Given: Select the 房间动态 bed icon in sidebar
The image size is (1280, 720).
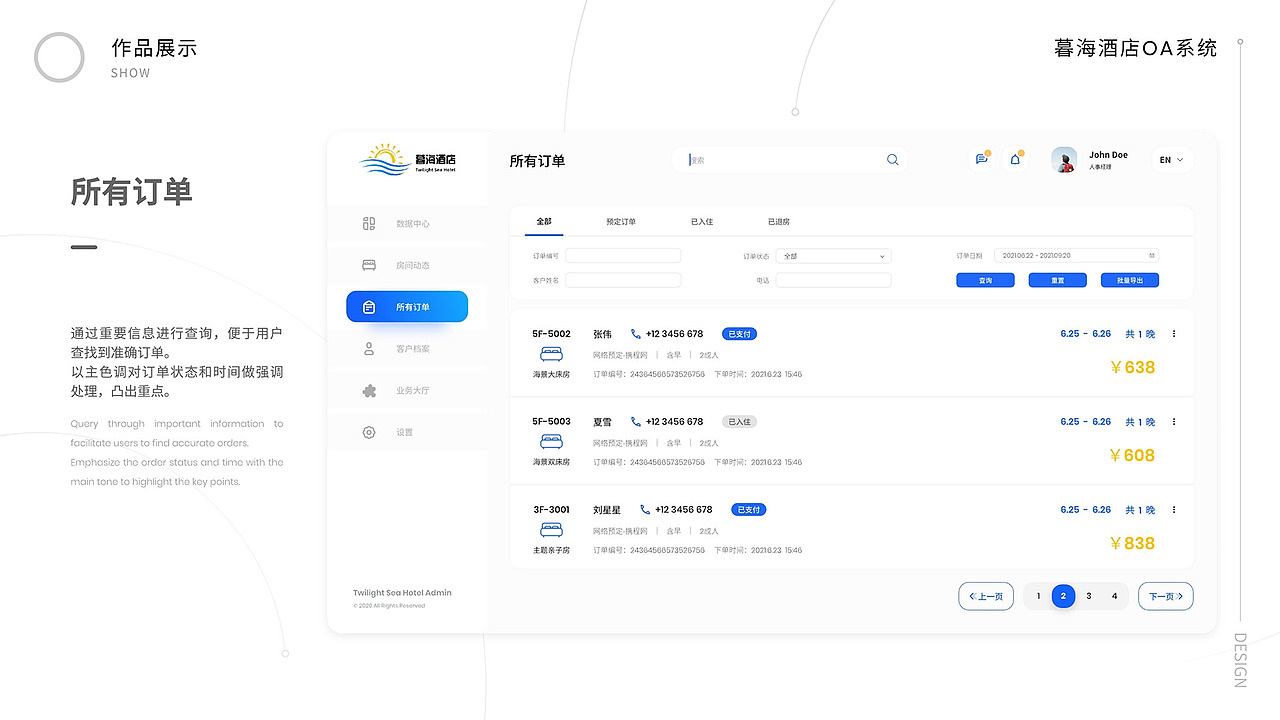Looking at the screenshot, I should 369,265.
